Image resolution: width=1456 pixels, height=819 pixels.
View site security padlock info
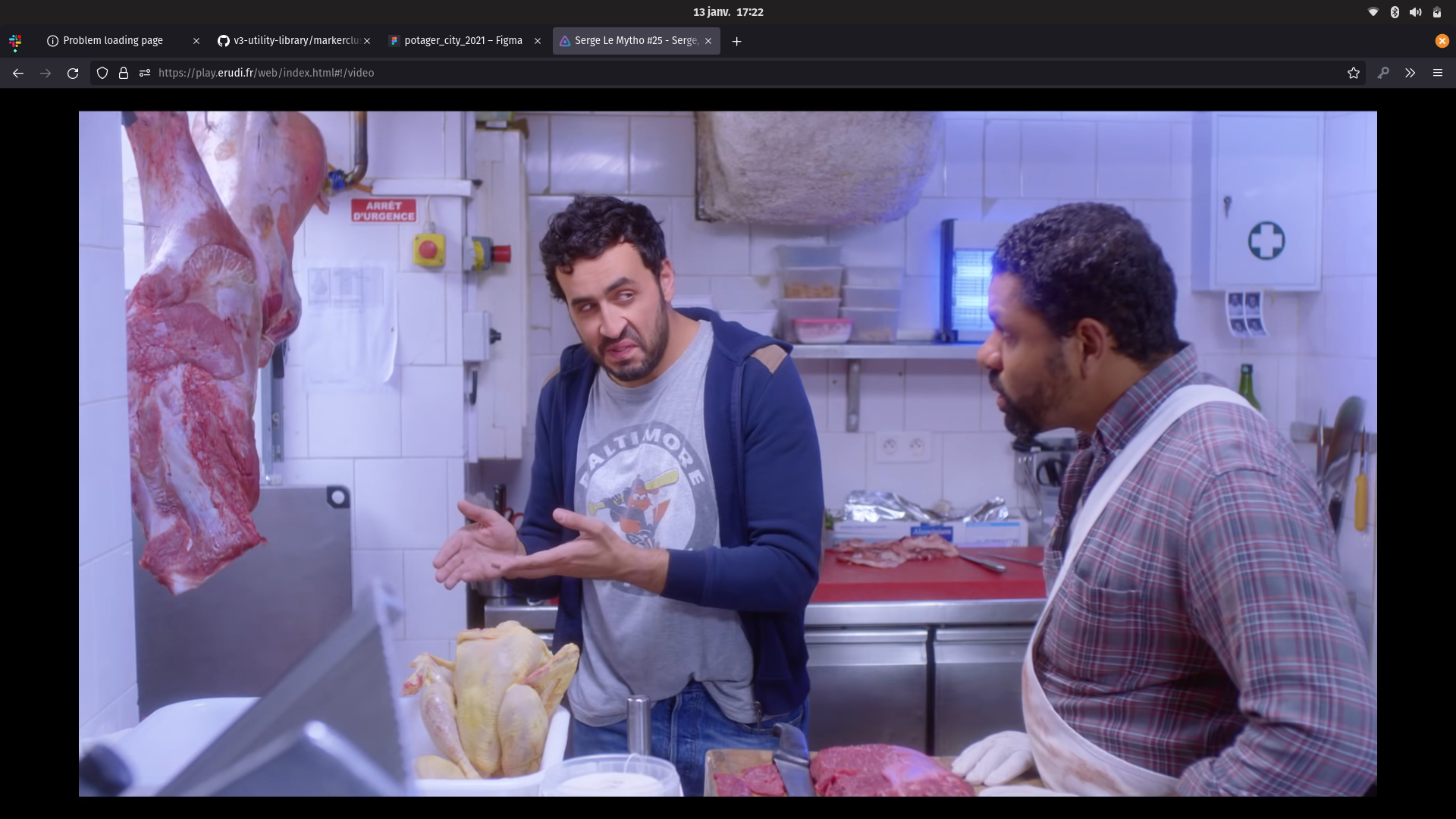[x=124, y=73]
